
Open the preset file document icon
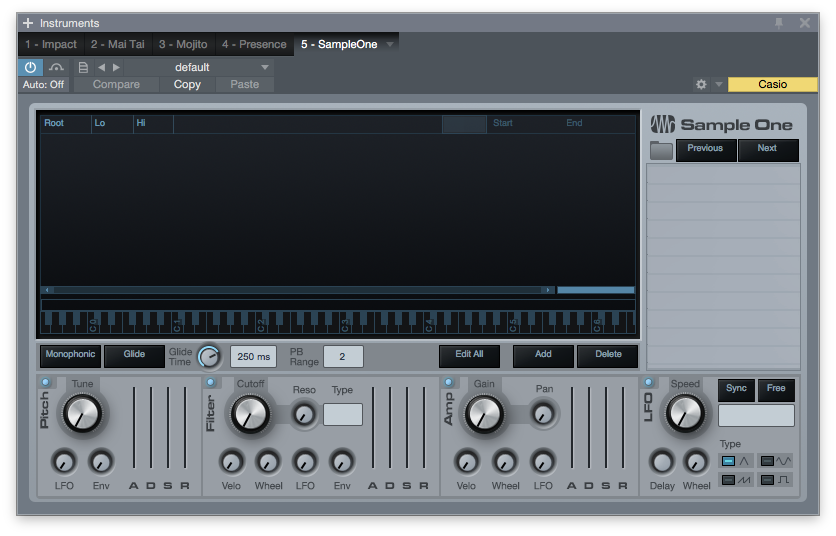click(84, 67)
